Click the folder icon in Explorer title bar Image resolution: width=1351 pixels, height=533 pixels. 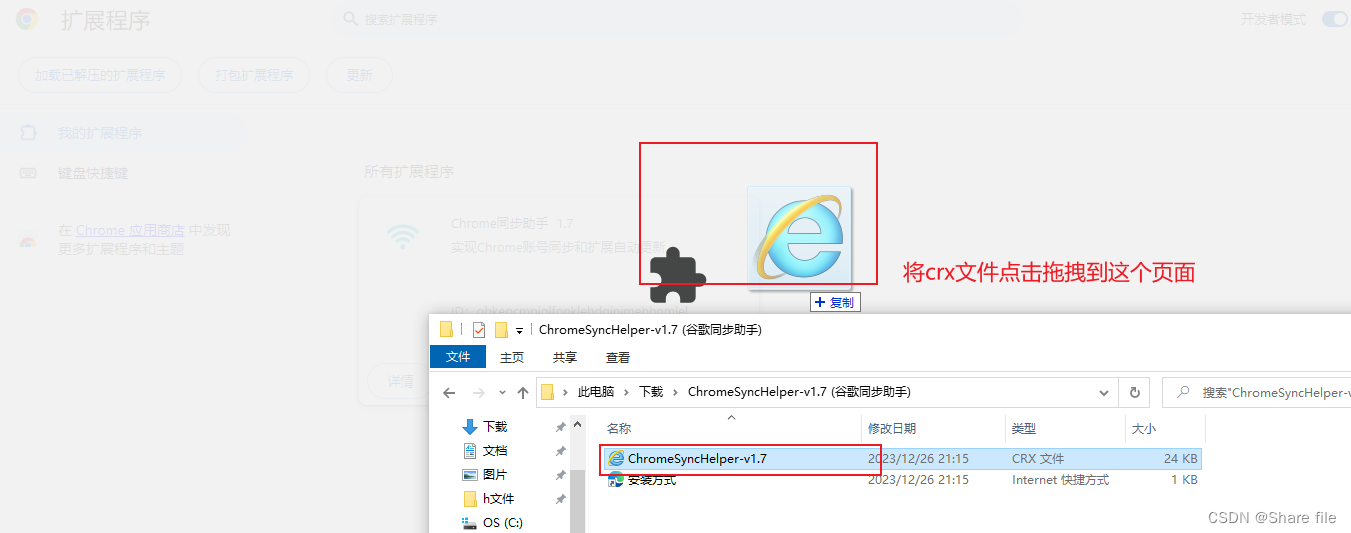click(x=447, y=330)
